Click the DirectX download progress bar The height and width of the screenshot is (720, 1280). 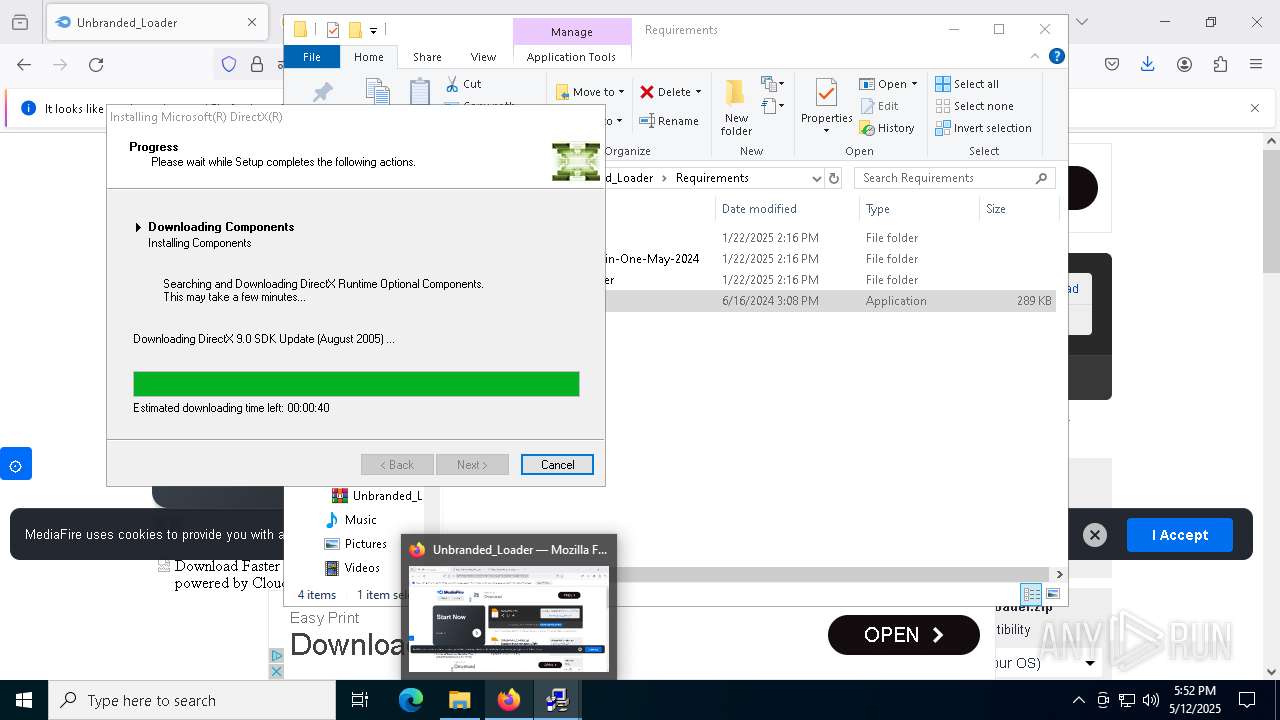point(356,384)
